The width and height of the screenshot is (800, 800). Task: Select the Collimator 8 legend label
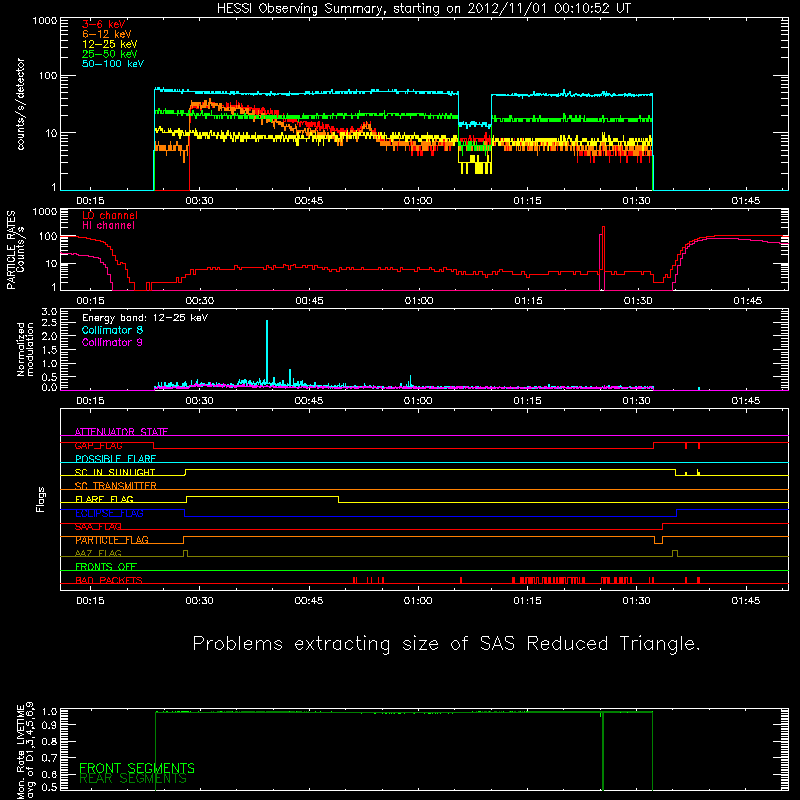point(112,330)
